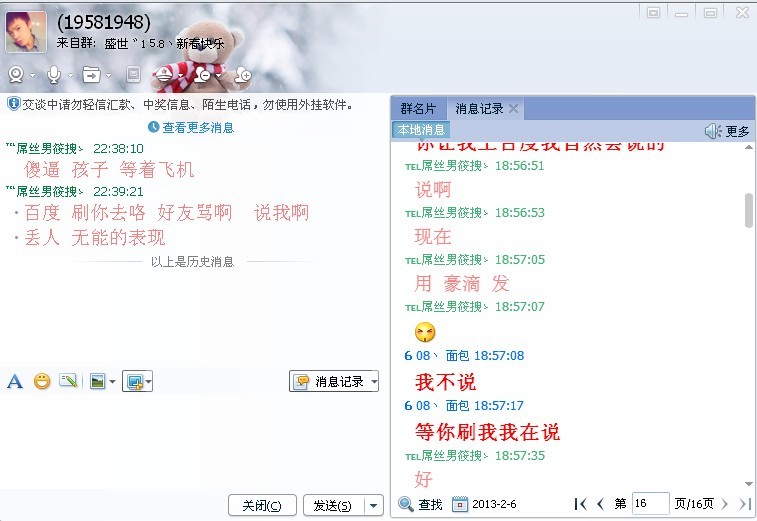Toggle the speaker icon beside 更多
757x521 pixels.
click(x=713, y=131)
